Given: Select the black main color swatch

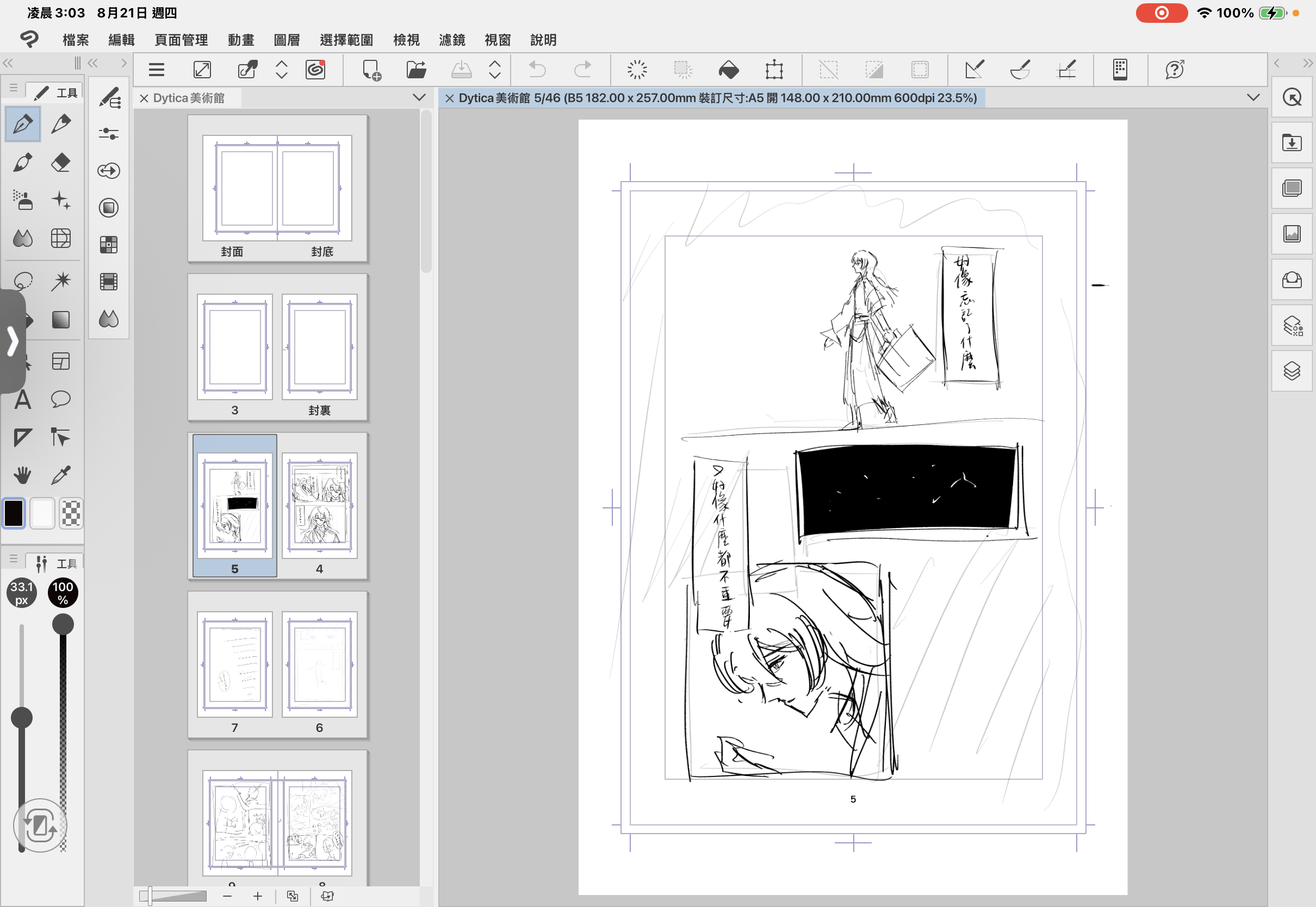Looking at the screenshot, I should pos(14,513).
